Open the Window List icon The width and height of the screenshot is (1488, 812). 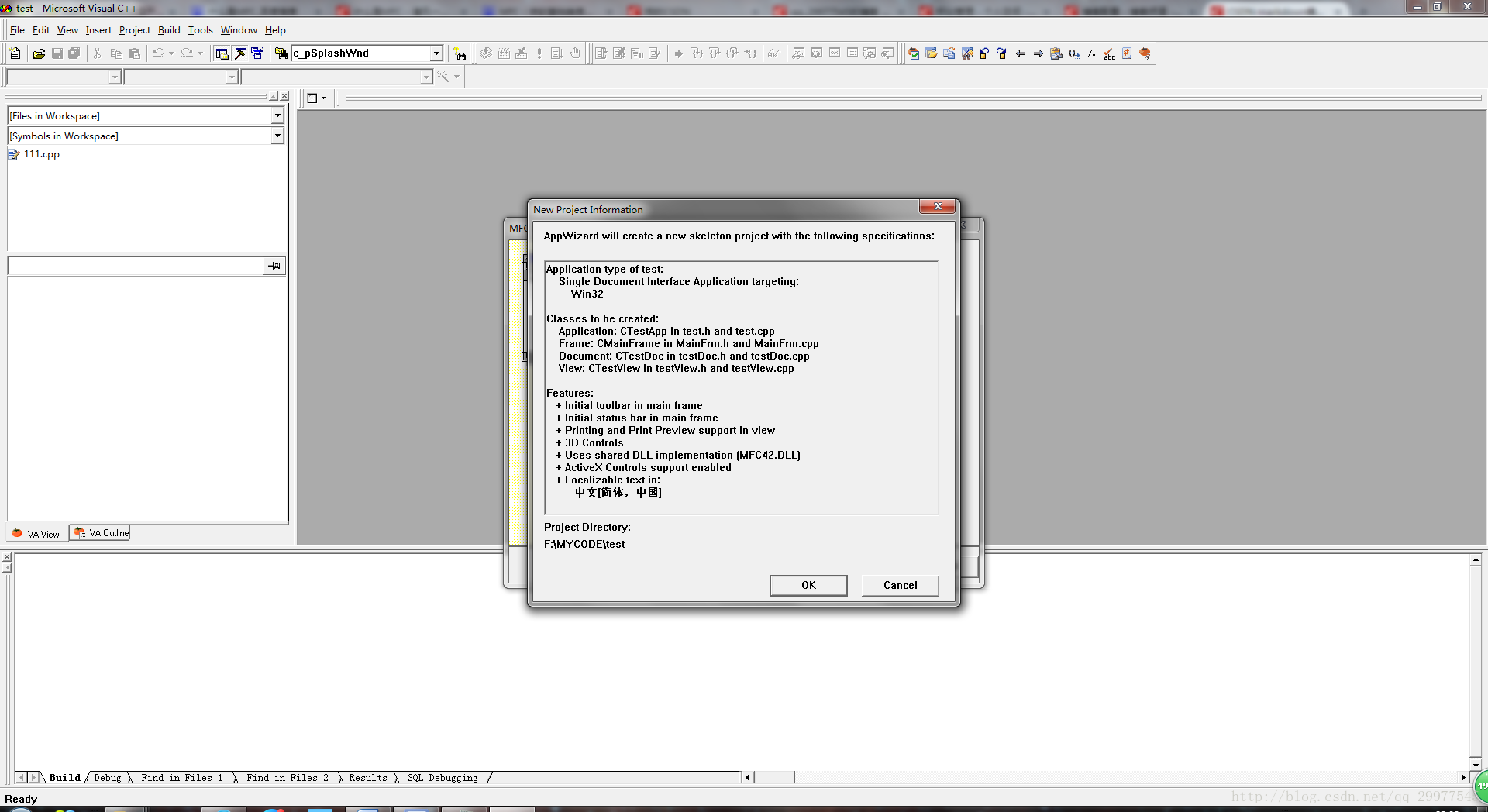pyautogui.click(x=257, y=53)
